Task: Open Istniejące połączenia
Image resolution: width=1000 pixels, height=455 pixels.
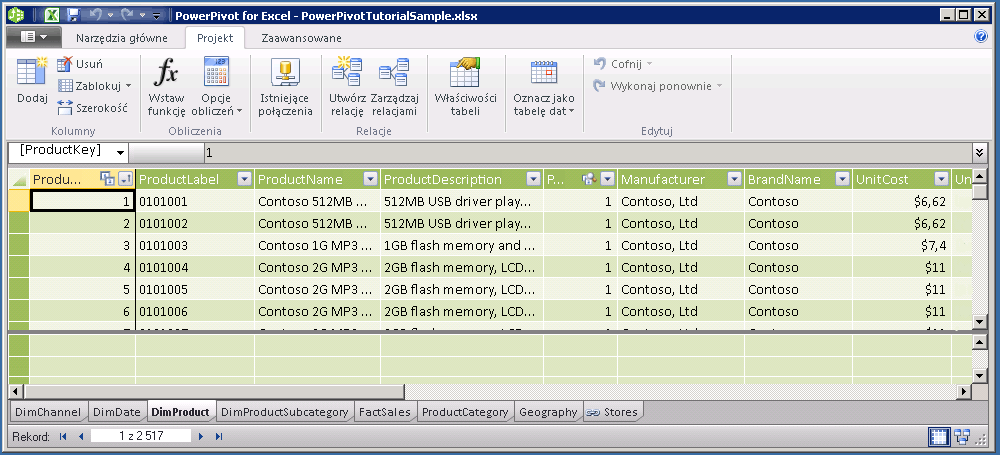Action: point(285,88)
